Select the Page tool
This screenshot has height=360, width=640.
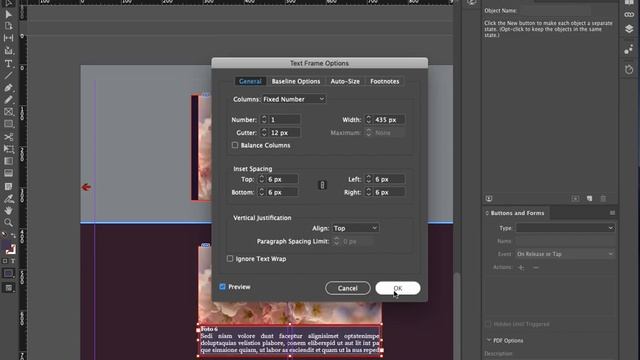pos(8,27)
